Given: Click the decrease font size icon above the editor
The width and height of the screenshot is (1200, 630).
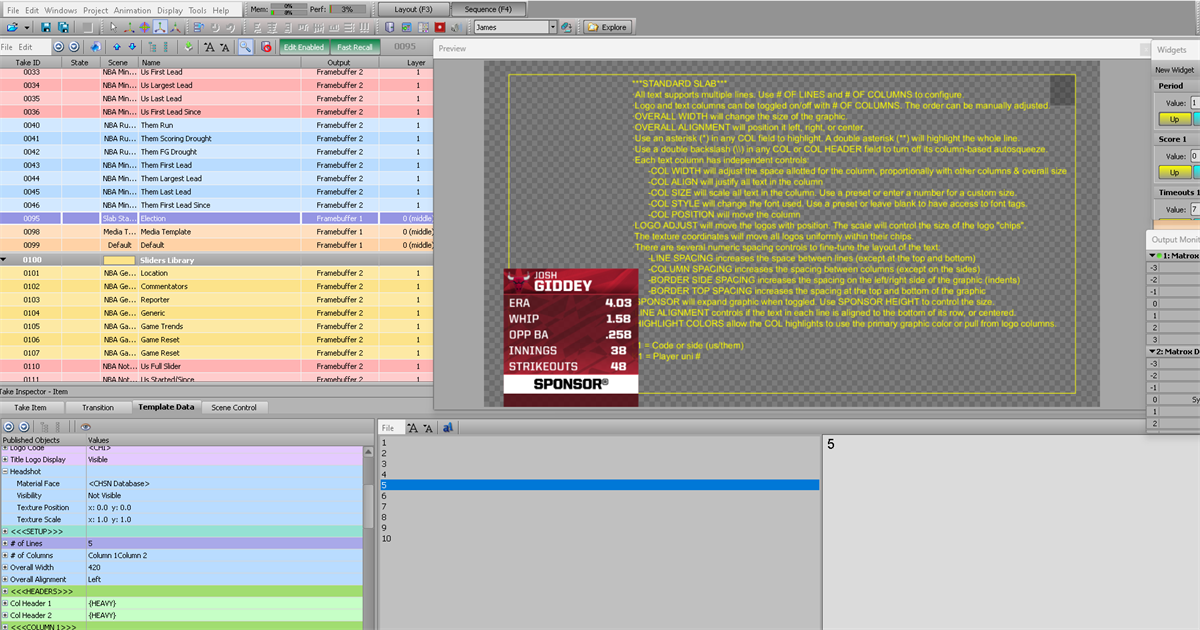Looking at the screenshot, I should (429, 428).
